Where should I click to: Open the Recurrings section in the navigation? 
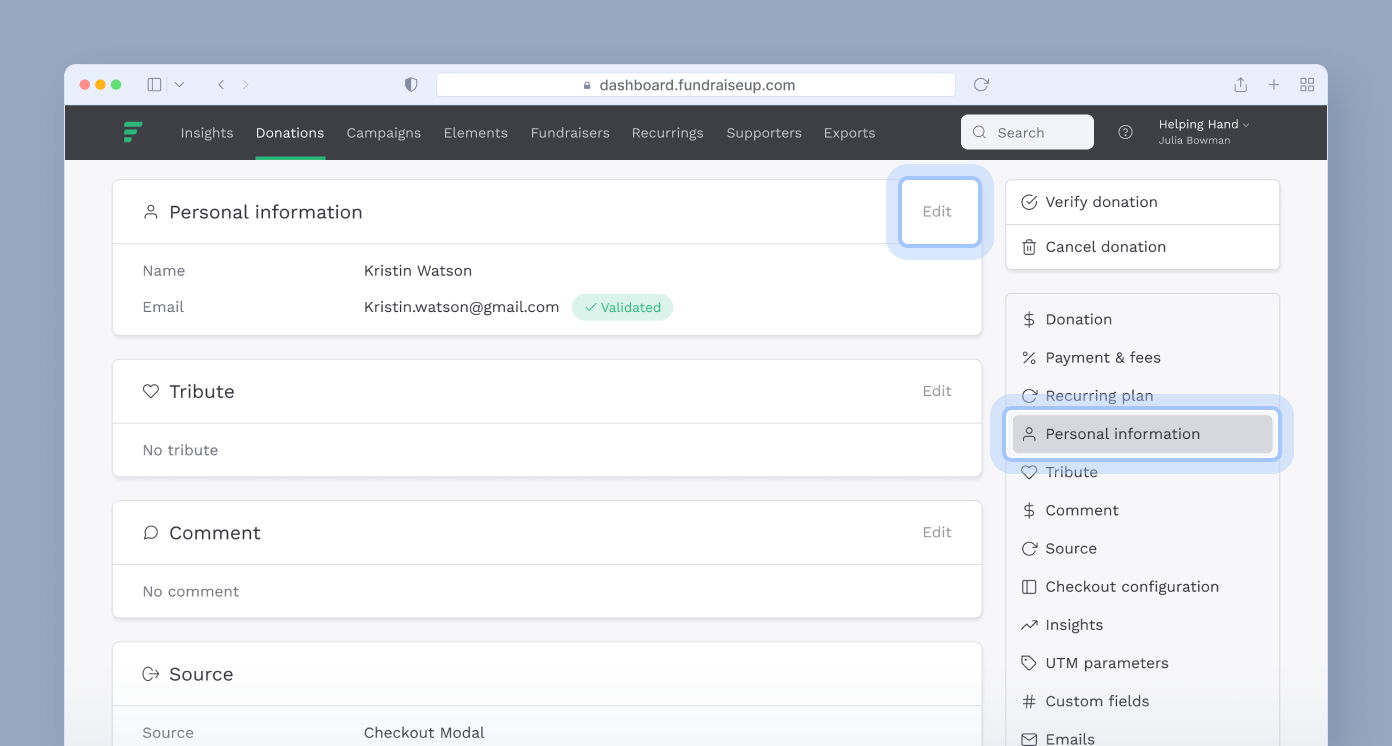click(667, 132)
